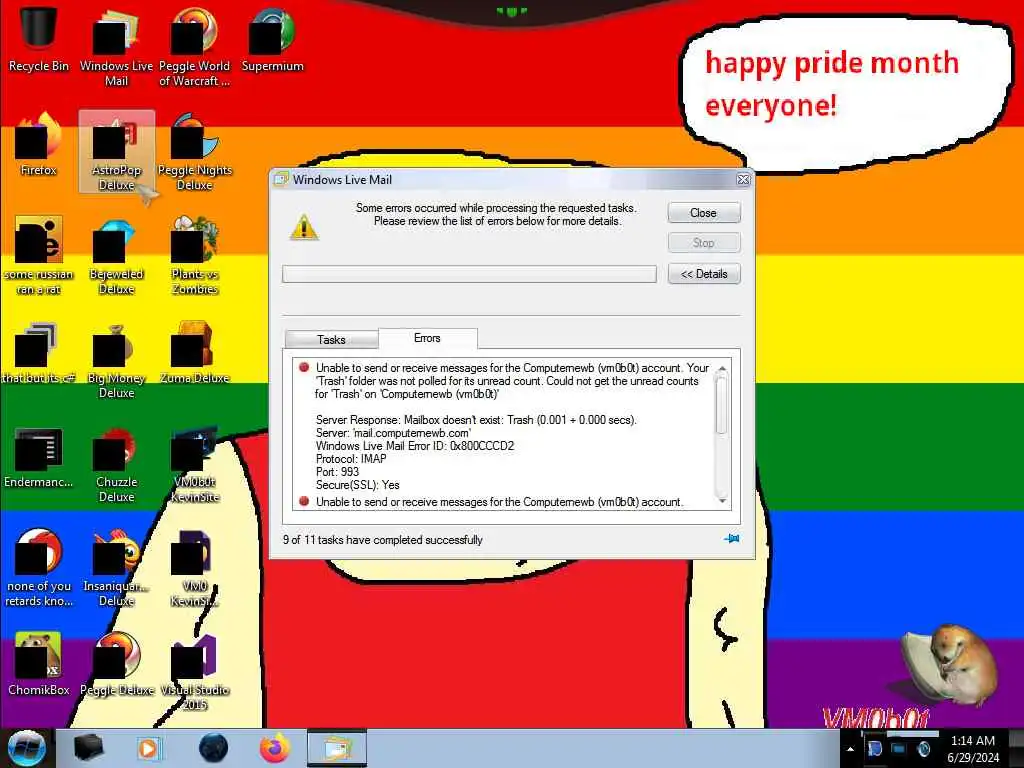The height and width of the screenshot is (768, 1024).
Task: Pin the error dialog with pushpin icon
Action: click(731, 539)
